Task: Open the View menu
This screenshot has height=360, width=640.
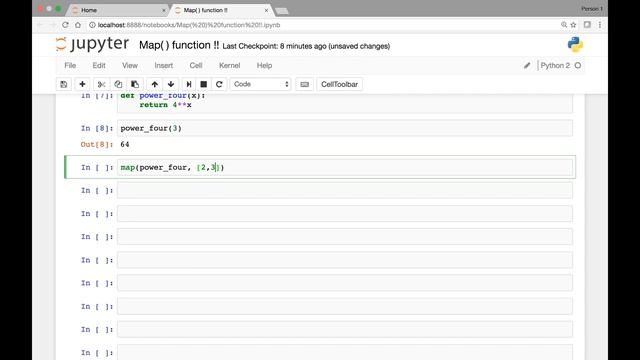Action: [130, 65]
